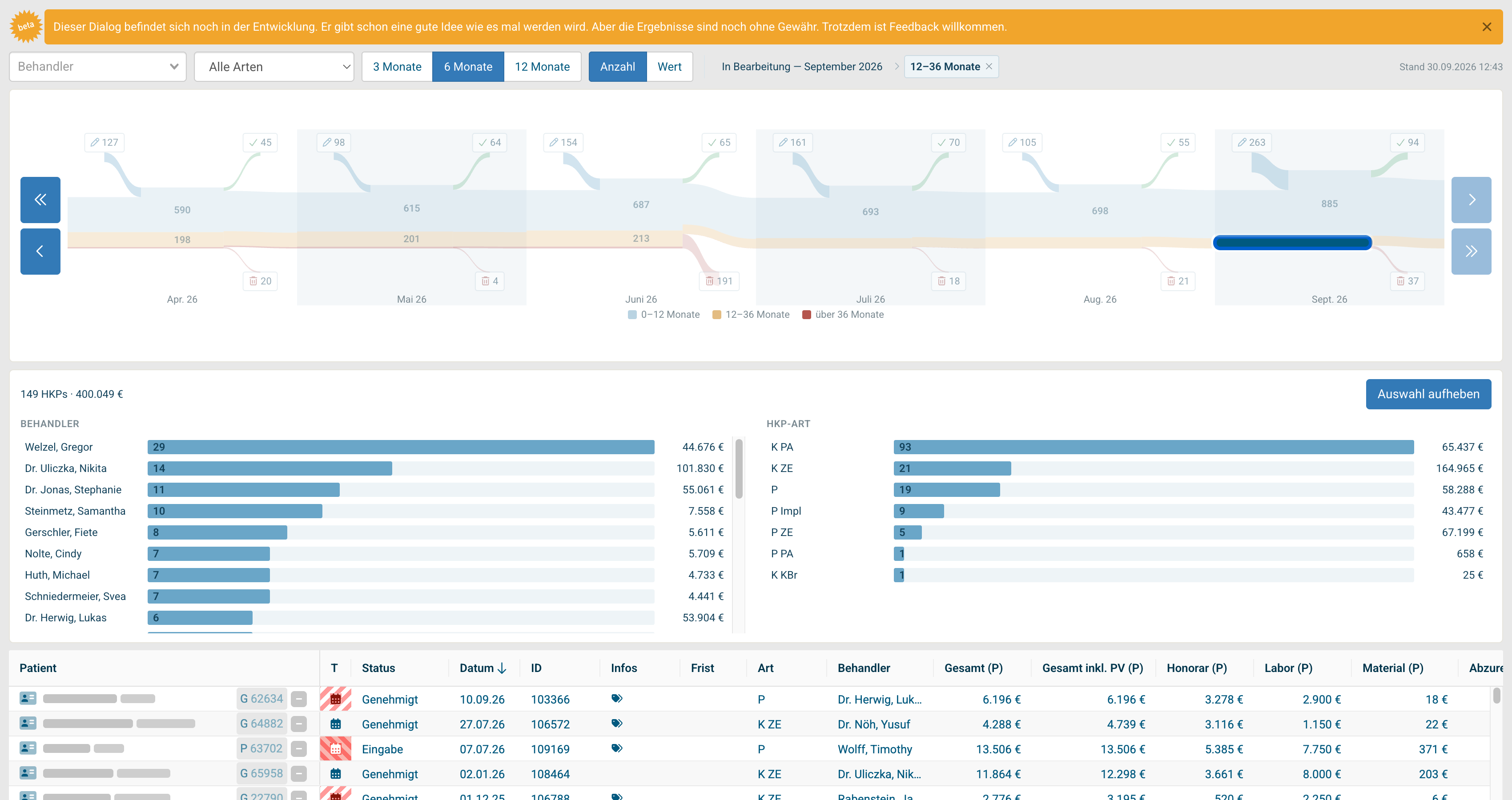Click the deleted trash badge 191 in Juni 26
Screen dimensions: 1512x800
coord(719,281)
